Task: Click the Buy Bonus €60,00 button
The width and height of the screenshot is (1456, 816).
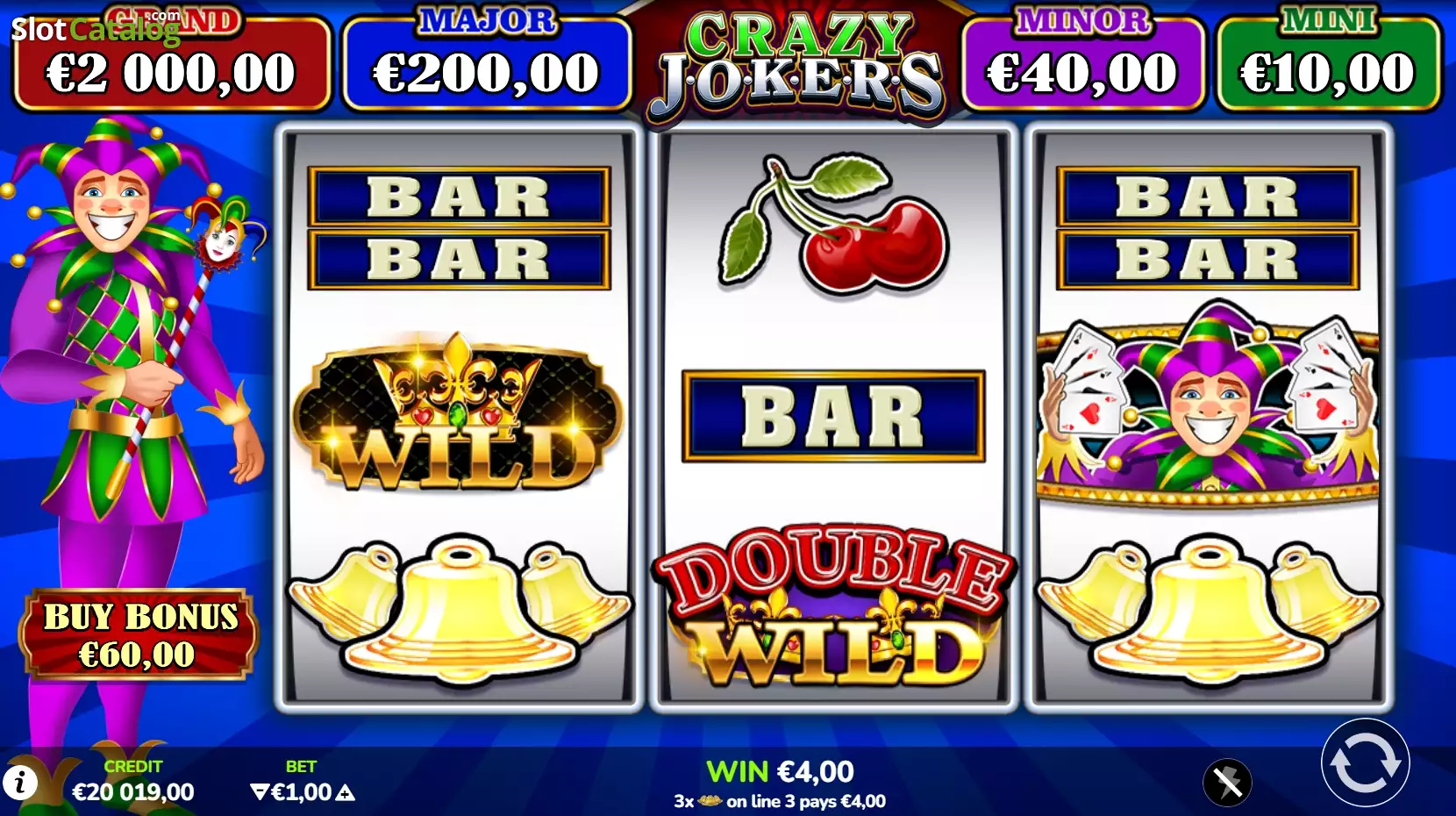Action: point(140,635)
